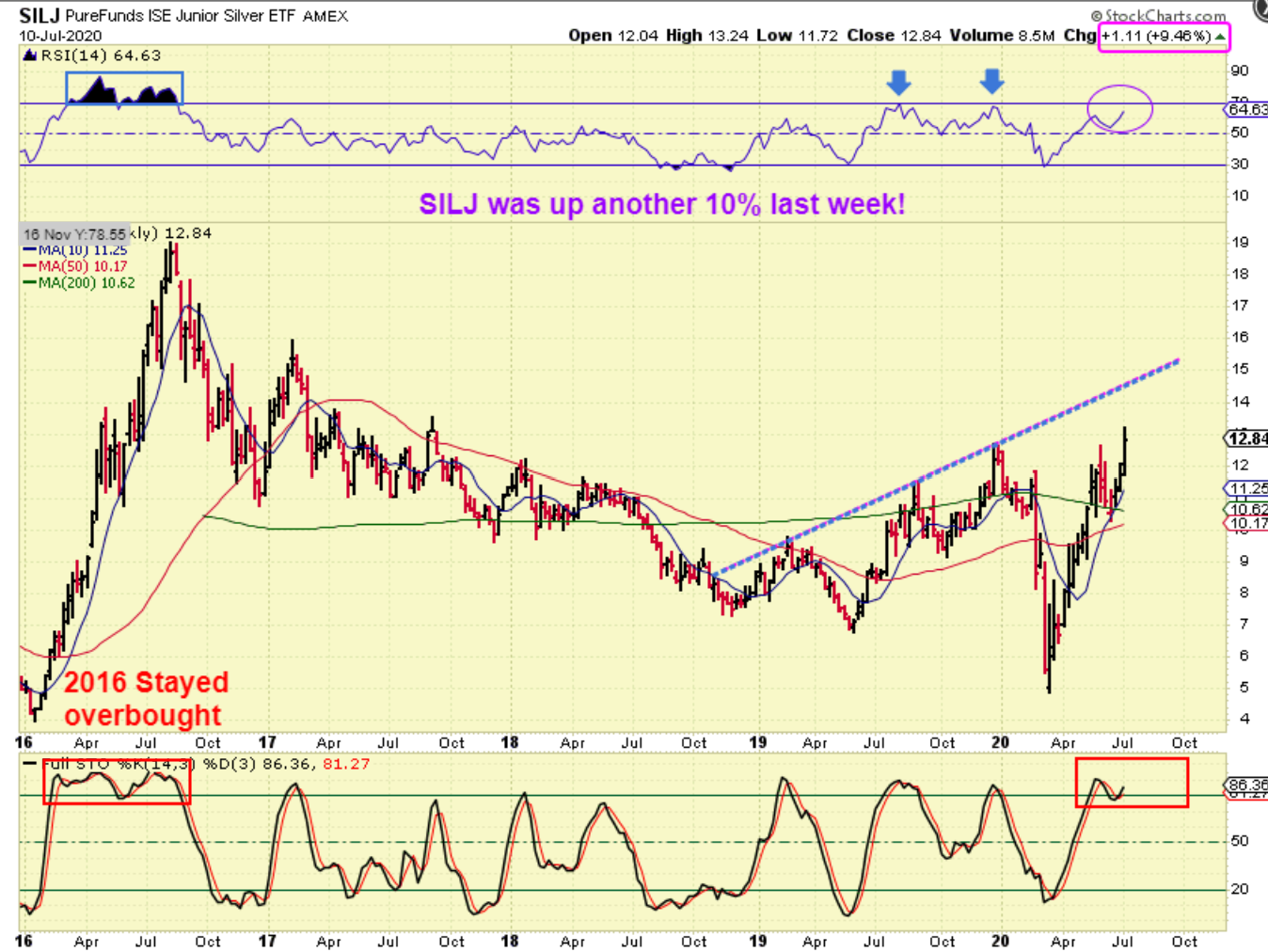Click the 20 level on the stochastic axis
1268x952 pixels.
(1240, 888)
